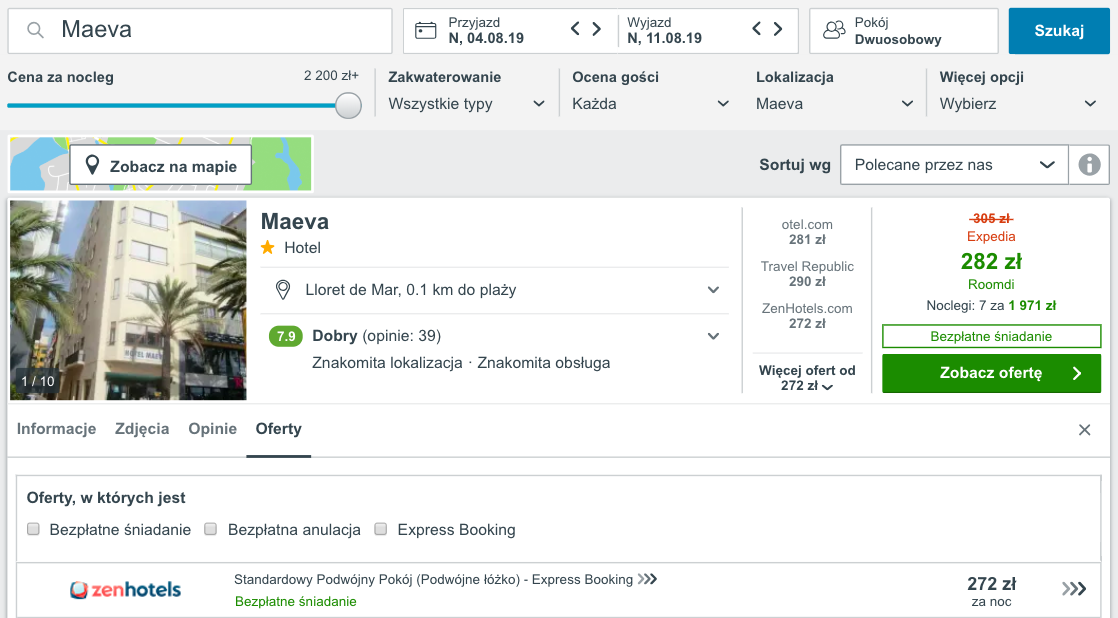This screenshot has height=618, width=1118.
Task: Open the Sortuj wg Polecane przez nas dropdown
Action: coord(954,165)
